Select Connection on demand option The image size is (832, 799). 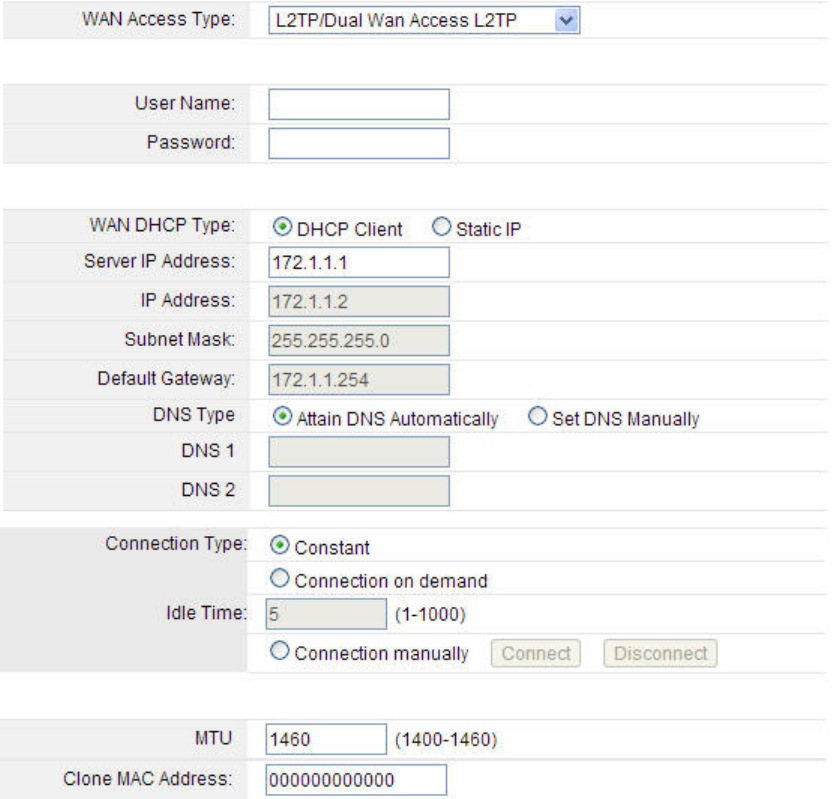[x=280, y=578]
